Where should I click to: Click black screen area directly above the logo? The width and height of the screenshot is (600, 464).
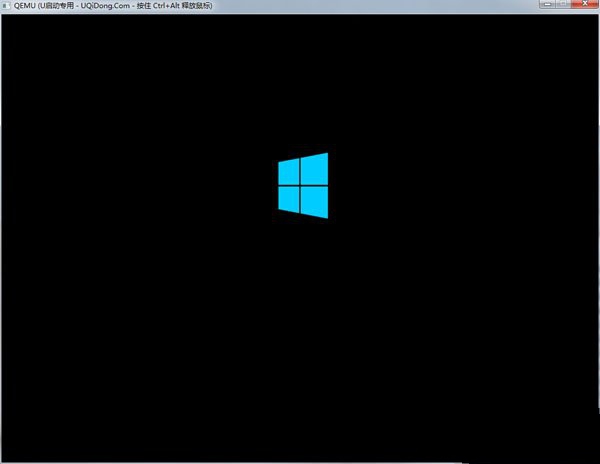click(303, 120)
